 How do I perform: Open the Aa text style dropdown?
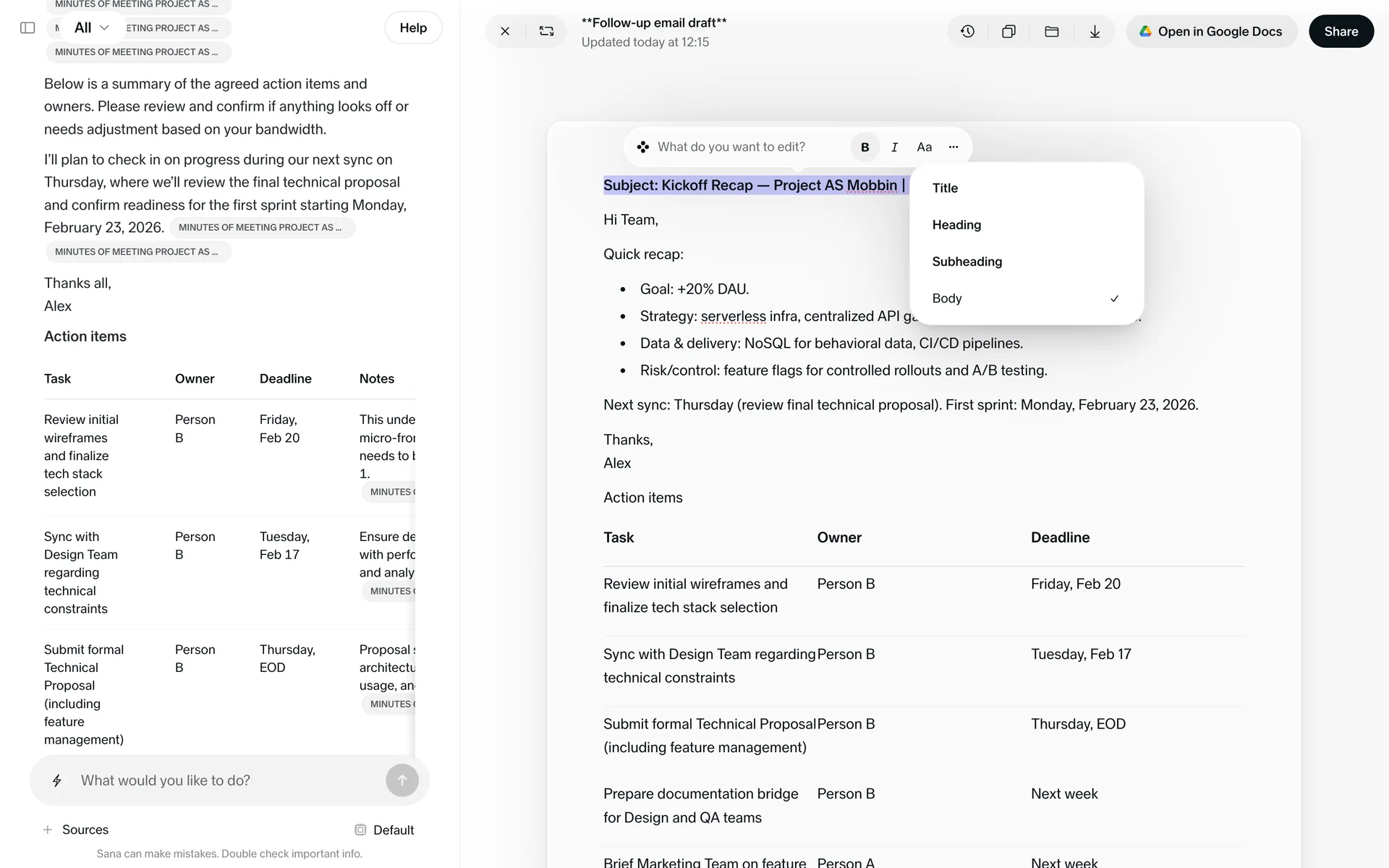point(924,148)
